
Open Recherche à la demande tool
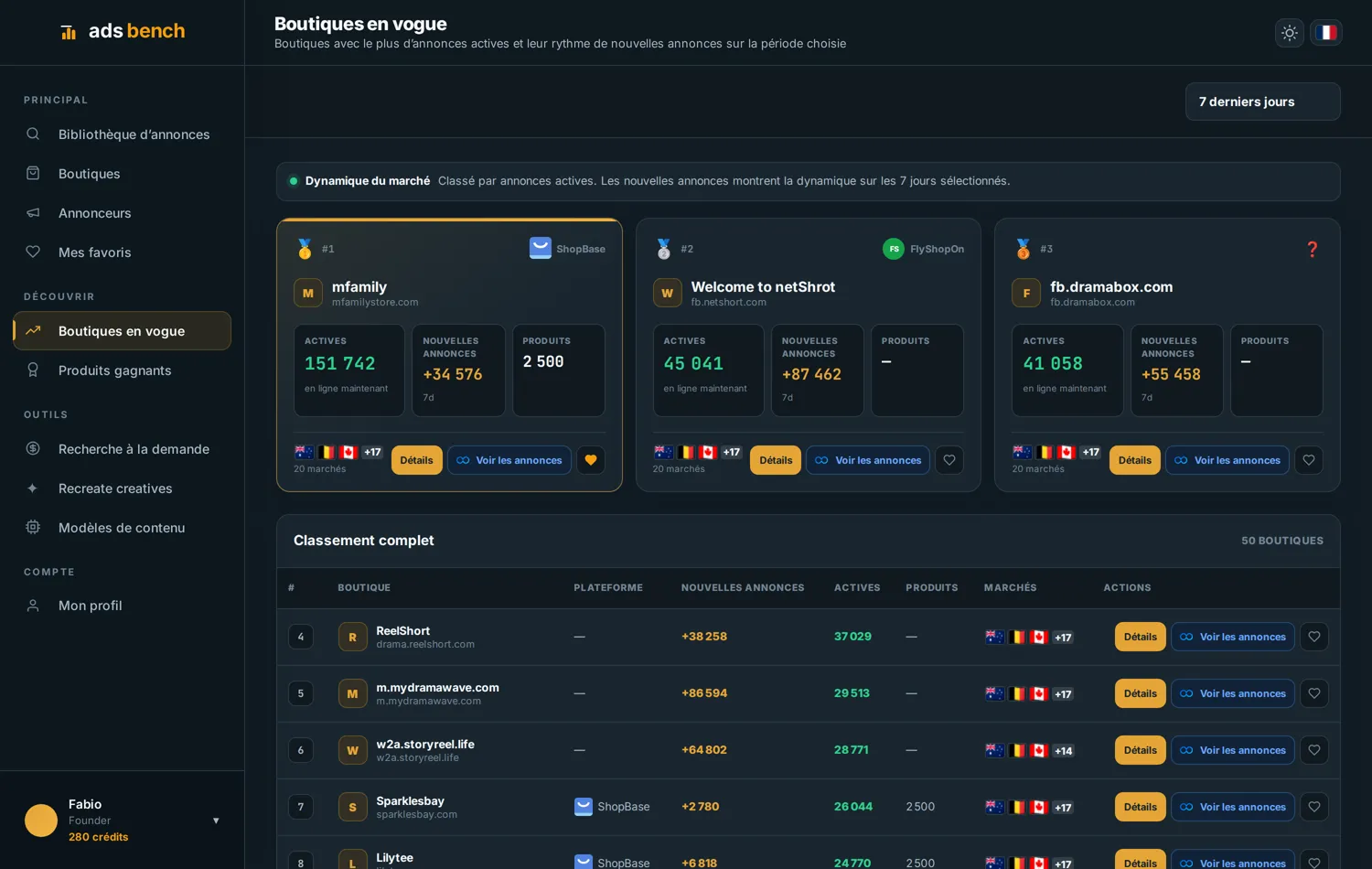coord(122,449)
